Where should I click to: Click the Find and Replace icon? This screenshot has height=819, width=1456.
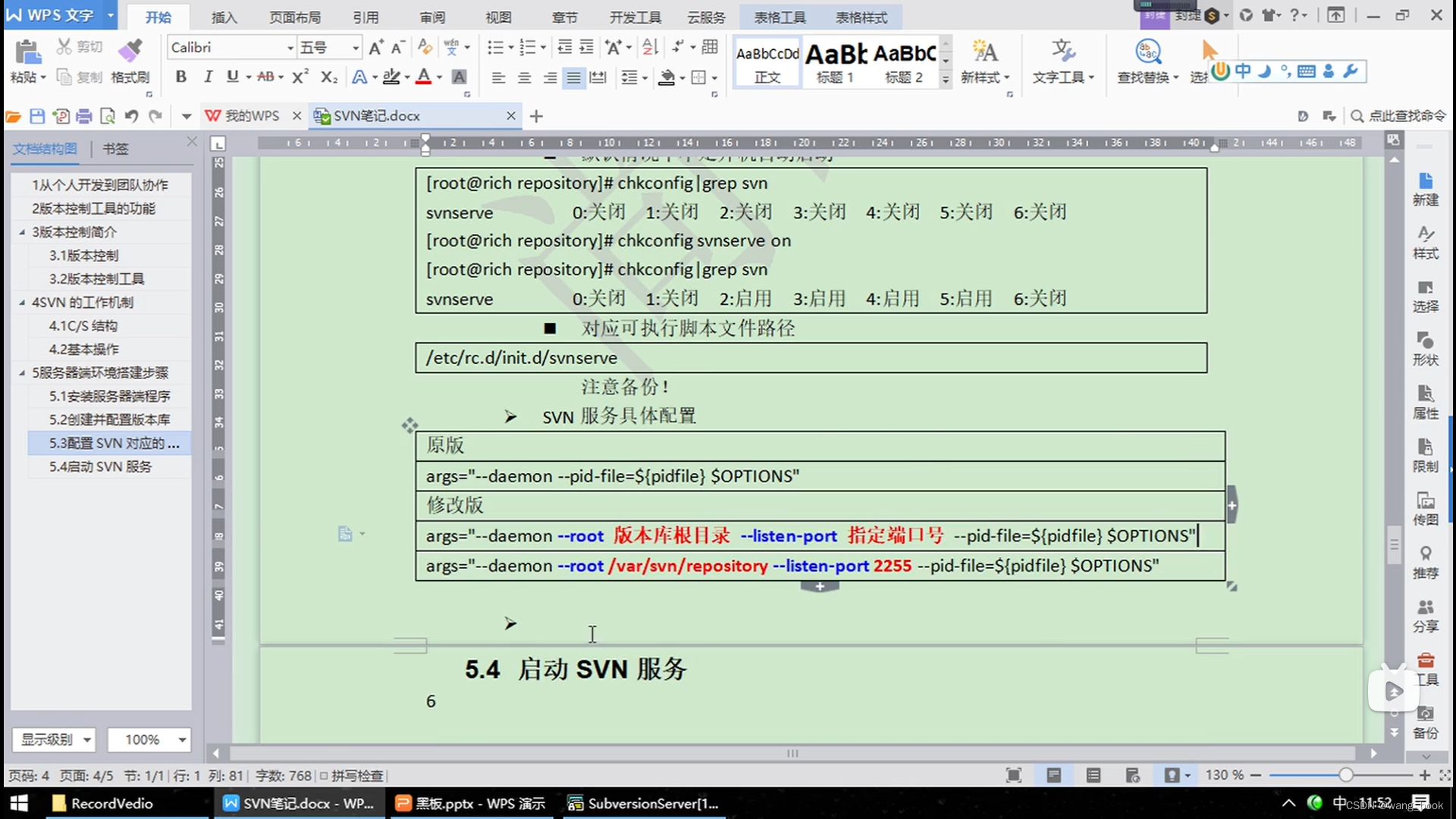click(1147, 52)
